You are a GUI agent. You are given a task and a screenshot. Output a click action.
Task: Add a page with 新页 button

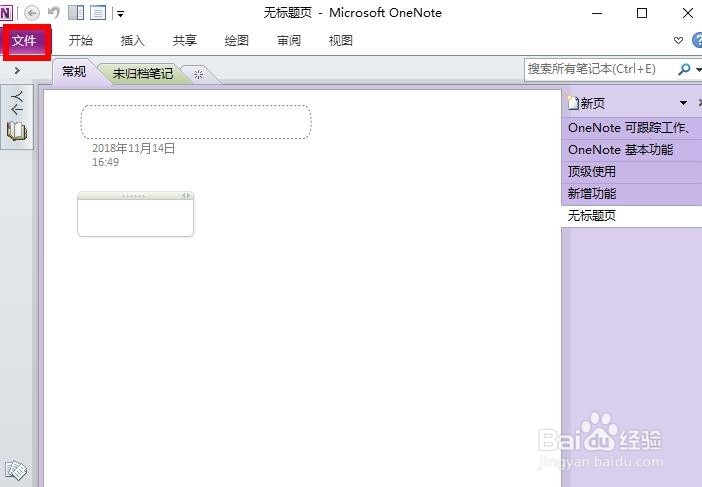pos(587,103)
